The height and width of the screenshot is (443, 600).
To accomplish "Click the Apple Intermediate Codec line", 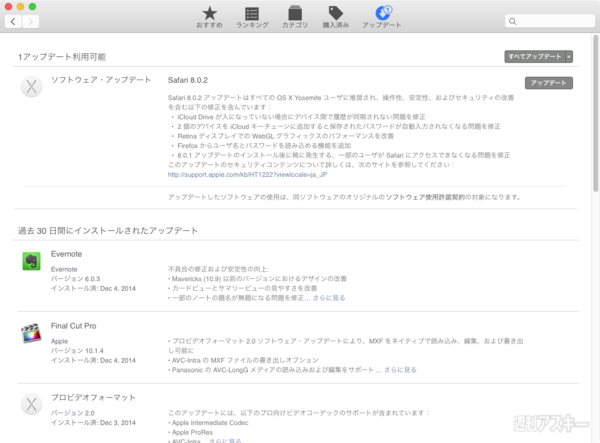I will (x=208, y=423).
